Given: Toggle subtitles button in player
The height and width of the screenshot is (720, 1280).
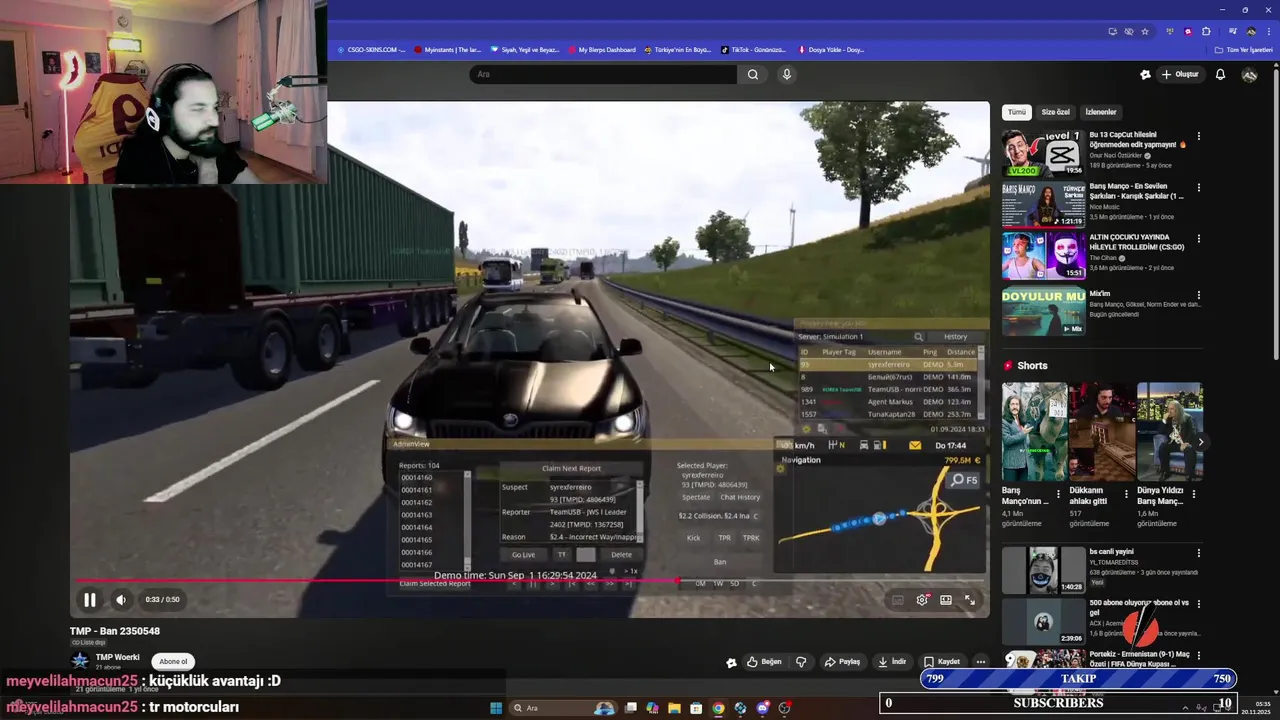Looking at the screenshot, I should point(897,600).
